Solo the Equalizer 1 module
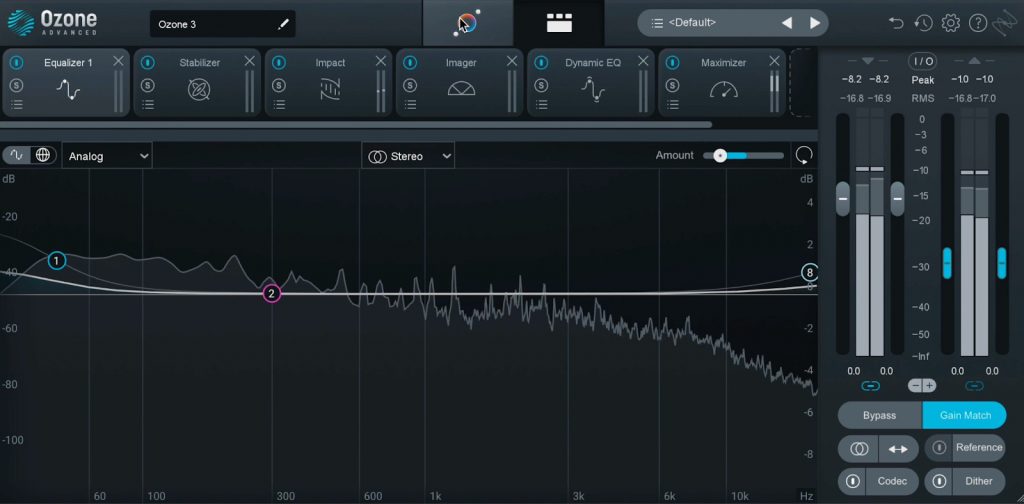1024x504 pixels. (17, 86)
